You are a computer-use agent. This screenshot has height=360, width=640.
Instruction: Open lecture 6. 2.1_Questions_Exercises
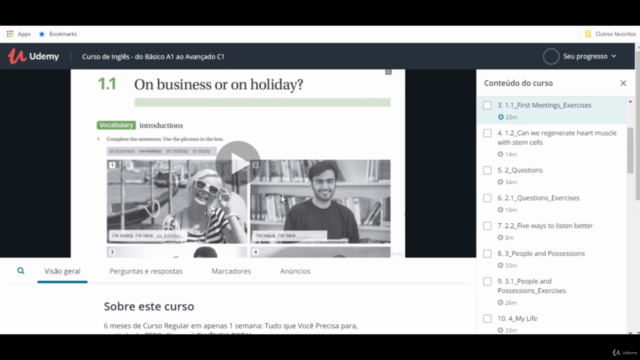(538, 198)
